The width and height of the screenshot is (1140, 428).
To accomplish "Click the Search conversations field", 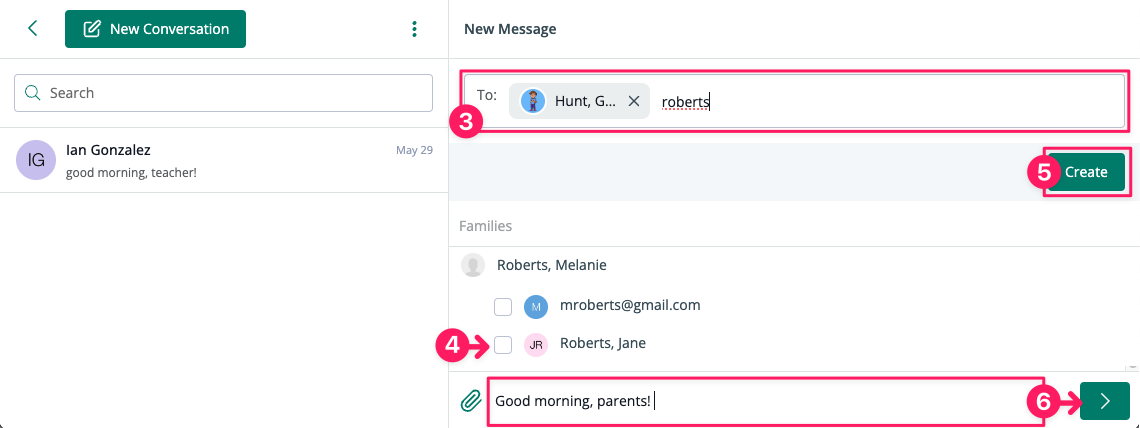I will tap(224, 93).
